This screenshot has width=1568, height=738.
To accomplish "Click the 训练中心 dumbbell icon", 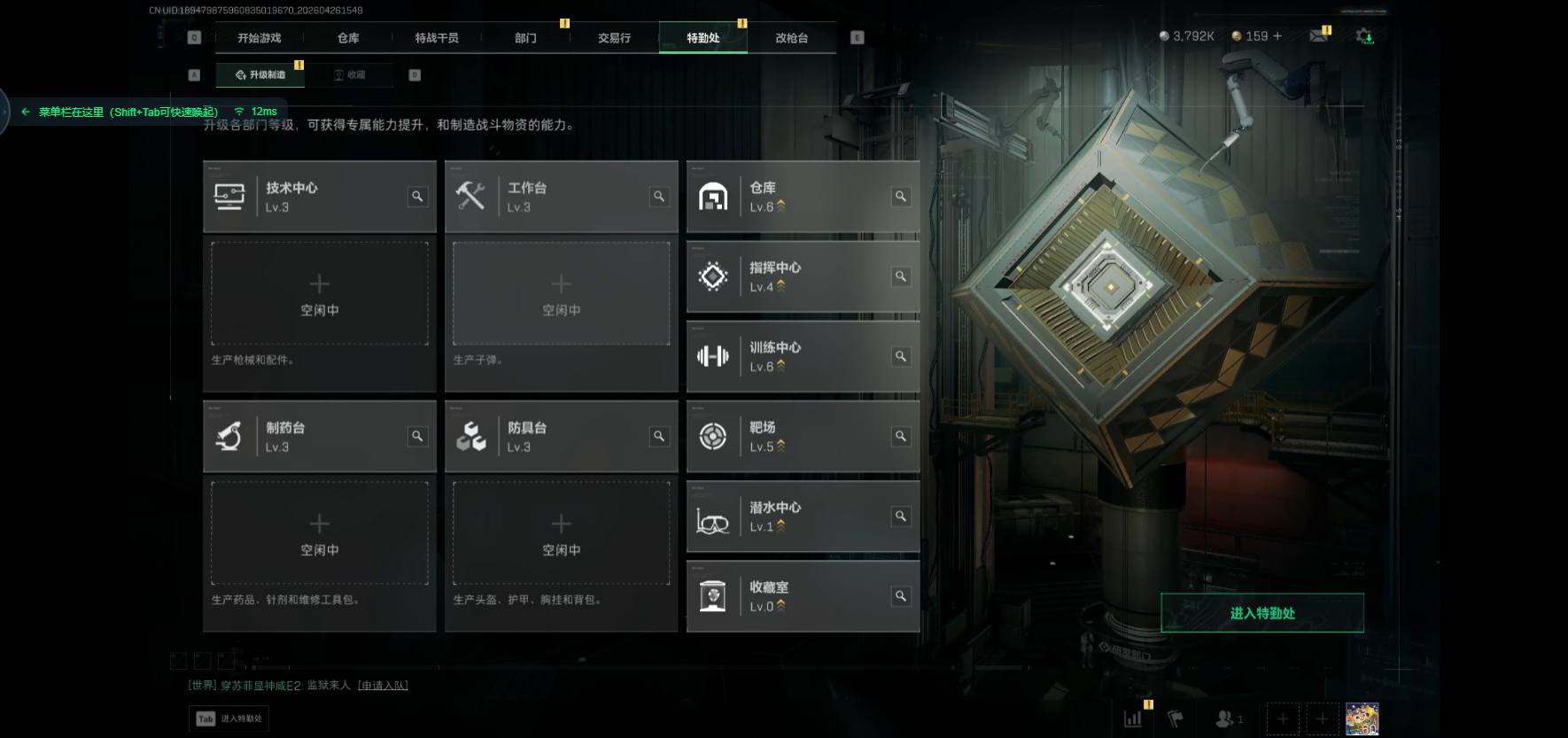I will coord(713,356).
